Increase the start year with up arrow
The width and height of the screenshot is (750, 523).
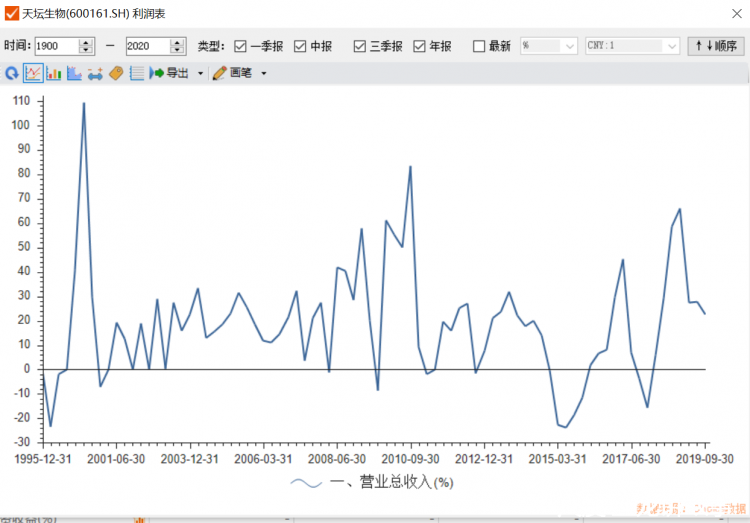[x=86, y=42]
